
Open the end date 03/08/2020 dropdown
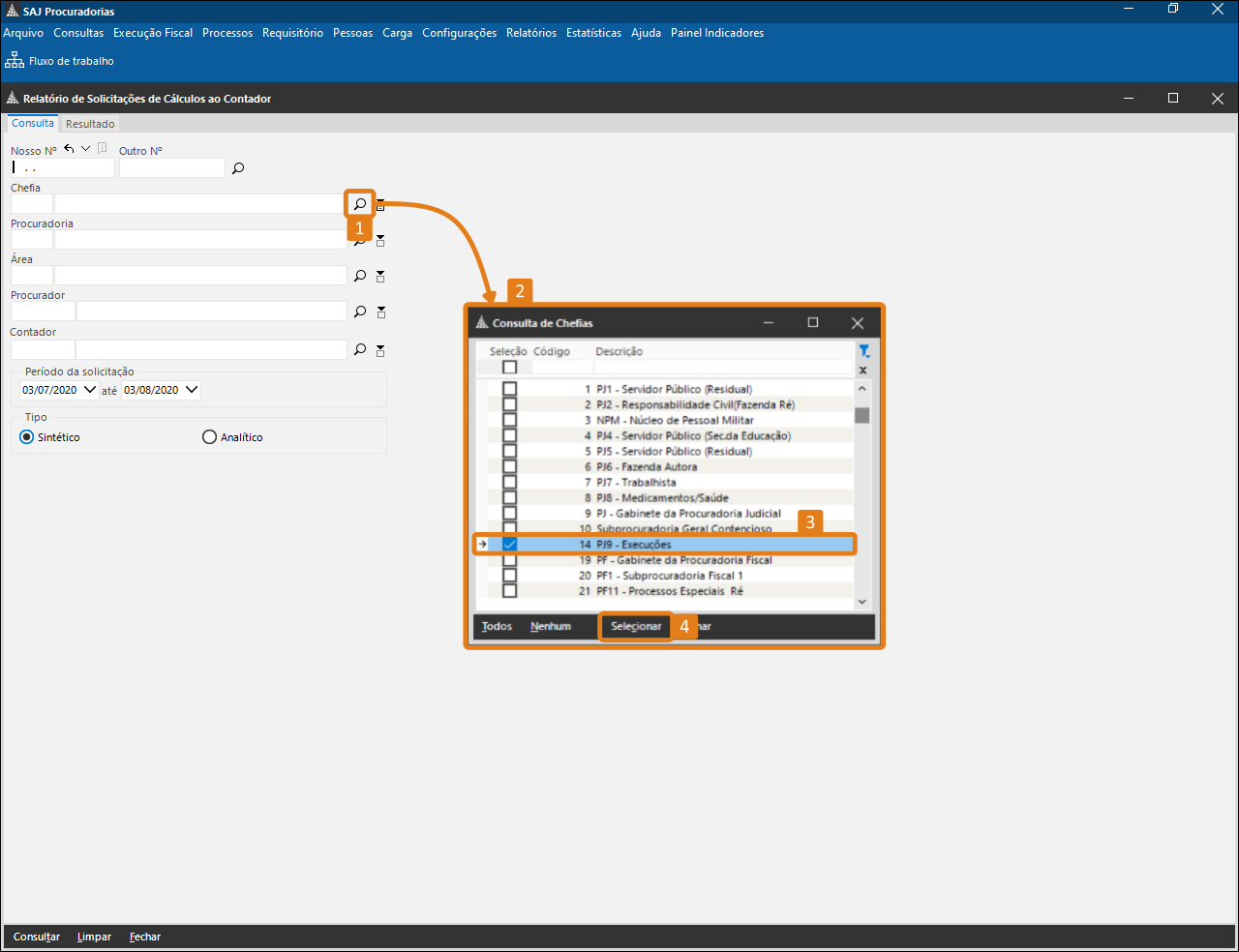click(x=191, y=390)
